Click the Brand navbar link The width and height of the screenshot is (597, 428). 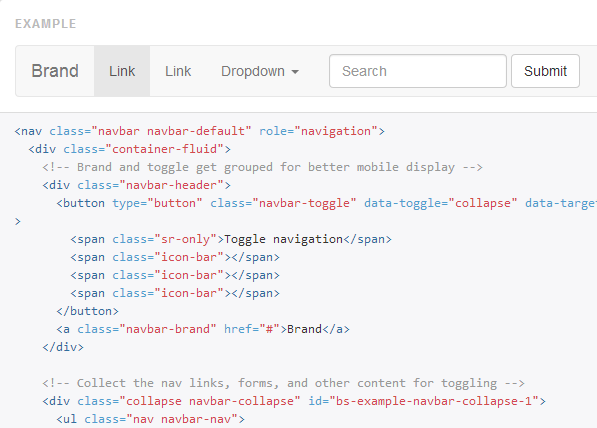[x=55, y=71]
